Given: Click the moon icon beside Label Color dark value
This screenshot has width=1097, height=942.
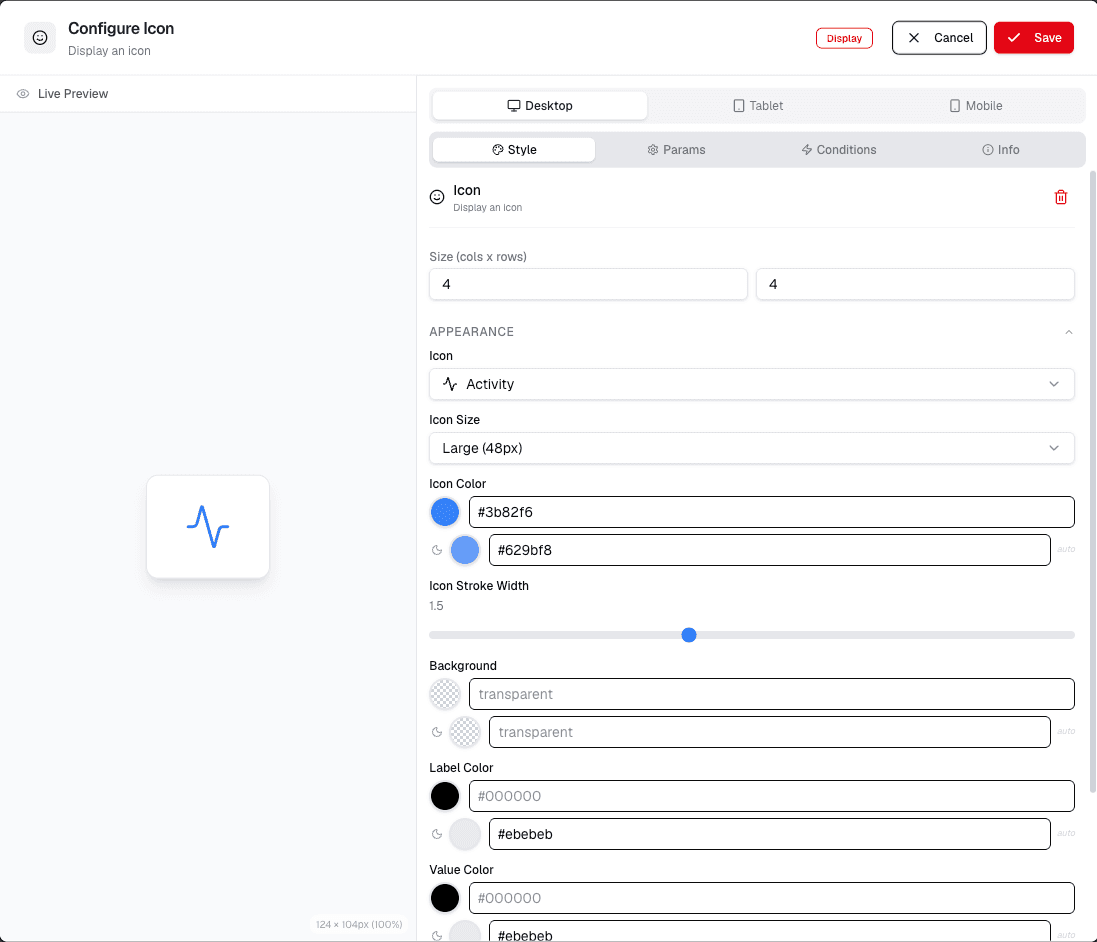Looking at the screenshot, I should [x=437, y=834].
